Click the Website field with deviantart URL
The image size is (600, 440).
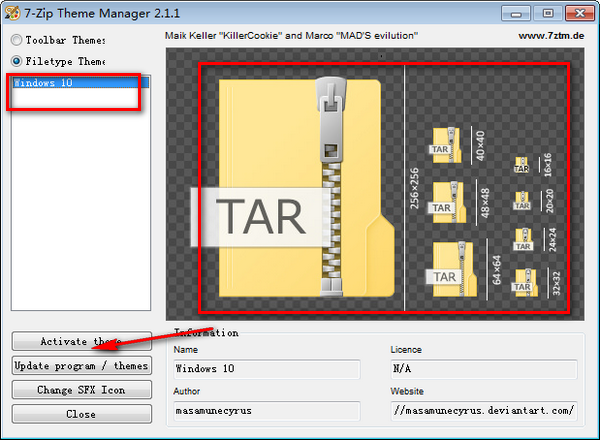482,410
